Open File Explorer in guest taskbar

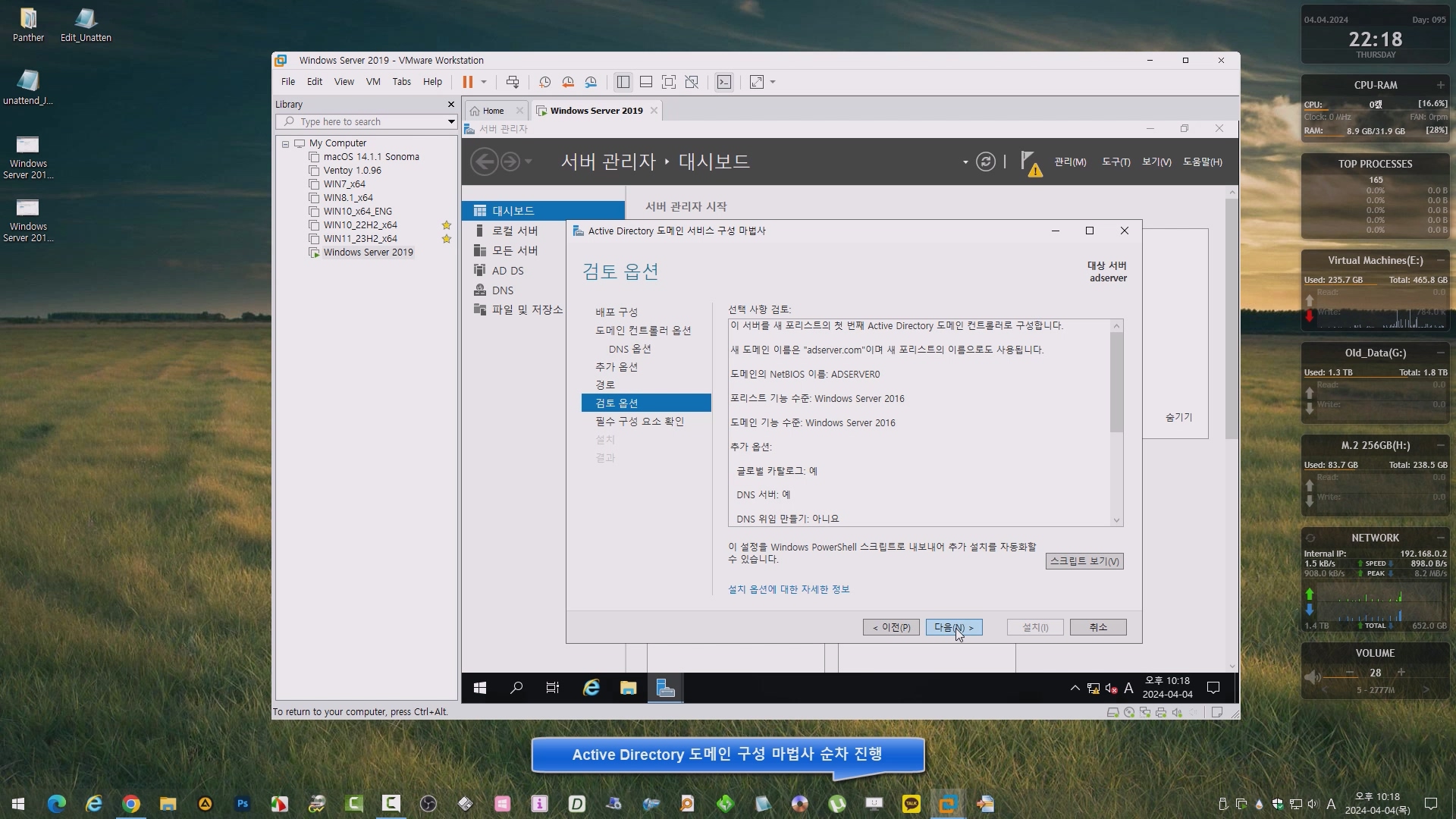[628, 688]
